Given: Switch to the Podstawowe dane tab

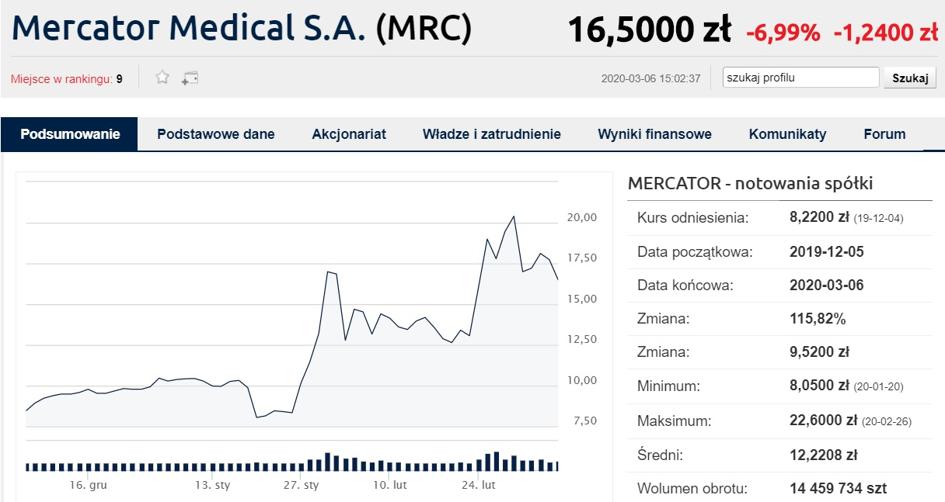Looking at the screenshot, I should click(x=216, y=134).
